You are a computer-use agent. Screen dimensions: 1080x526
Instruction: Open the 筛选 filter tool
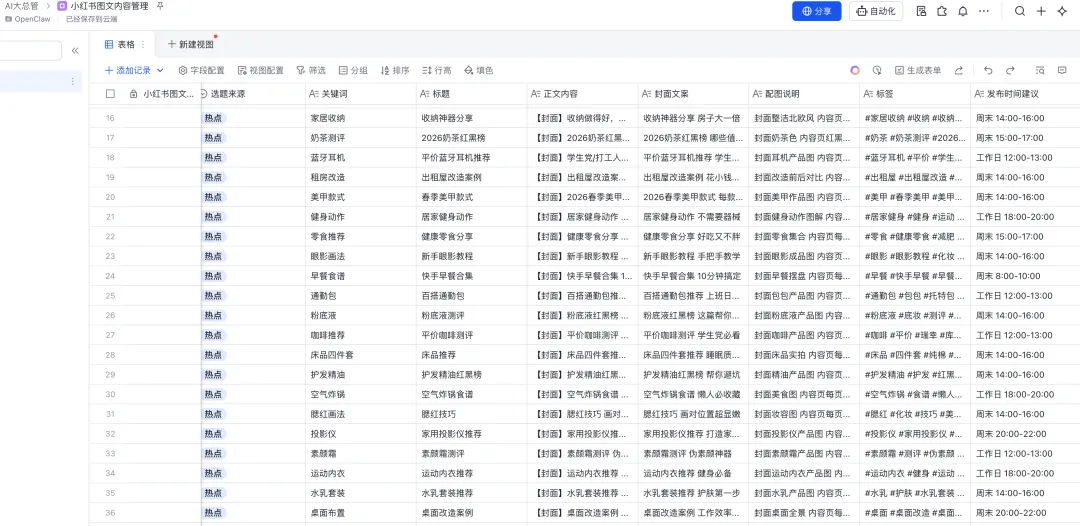[311, 70]
